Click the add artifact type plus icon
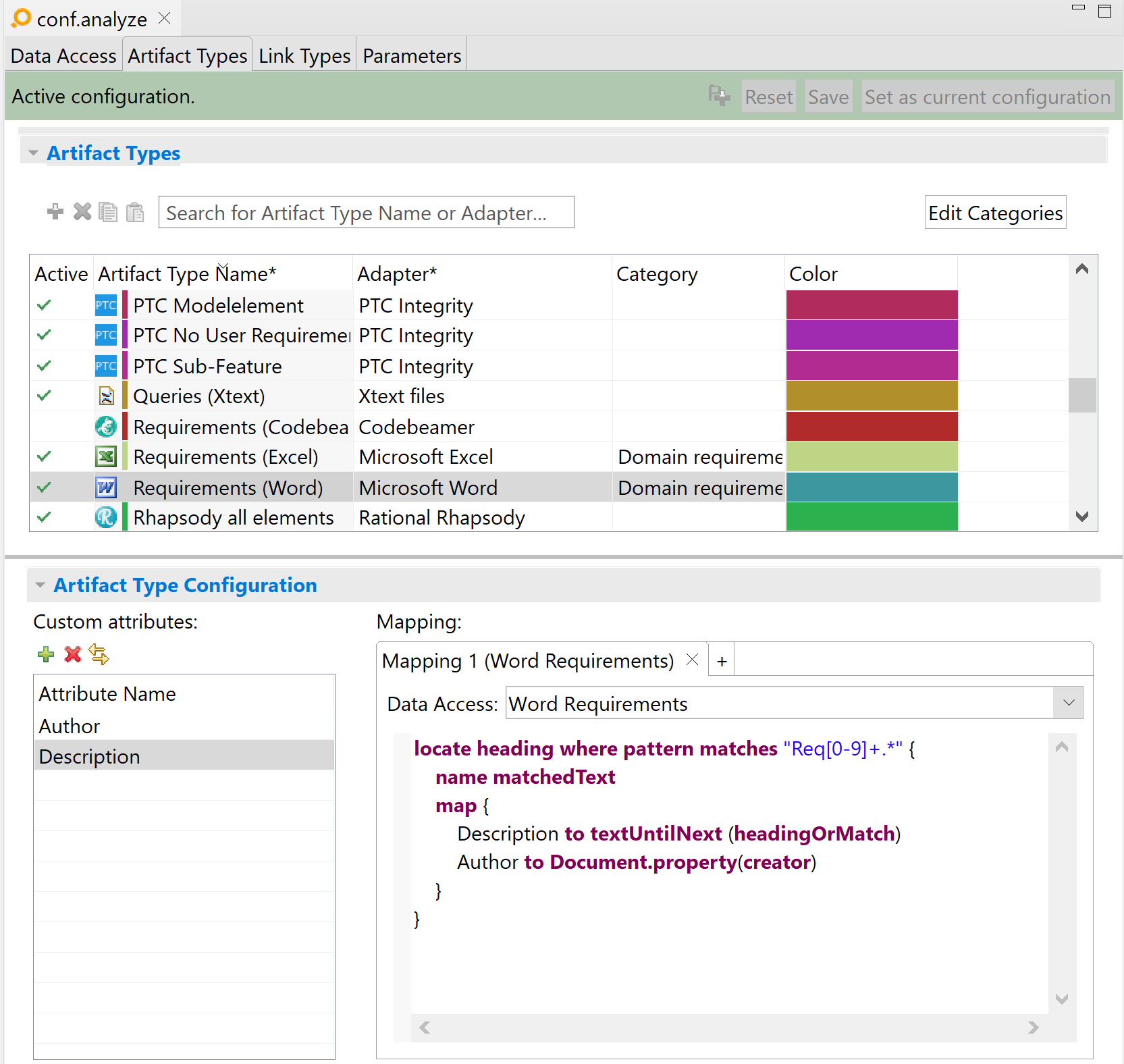This screenshot has width=1124, height=1064. 55,212
